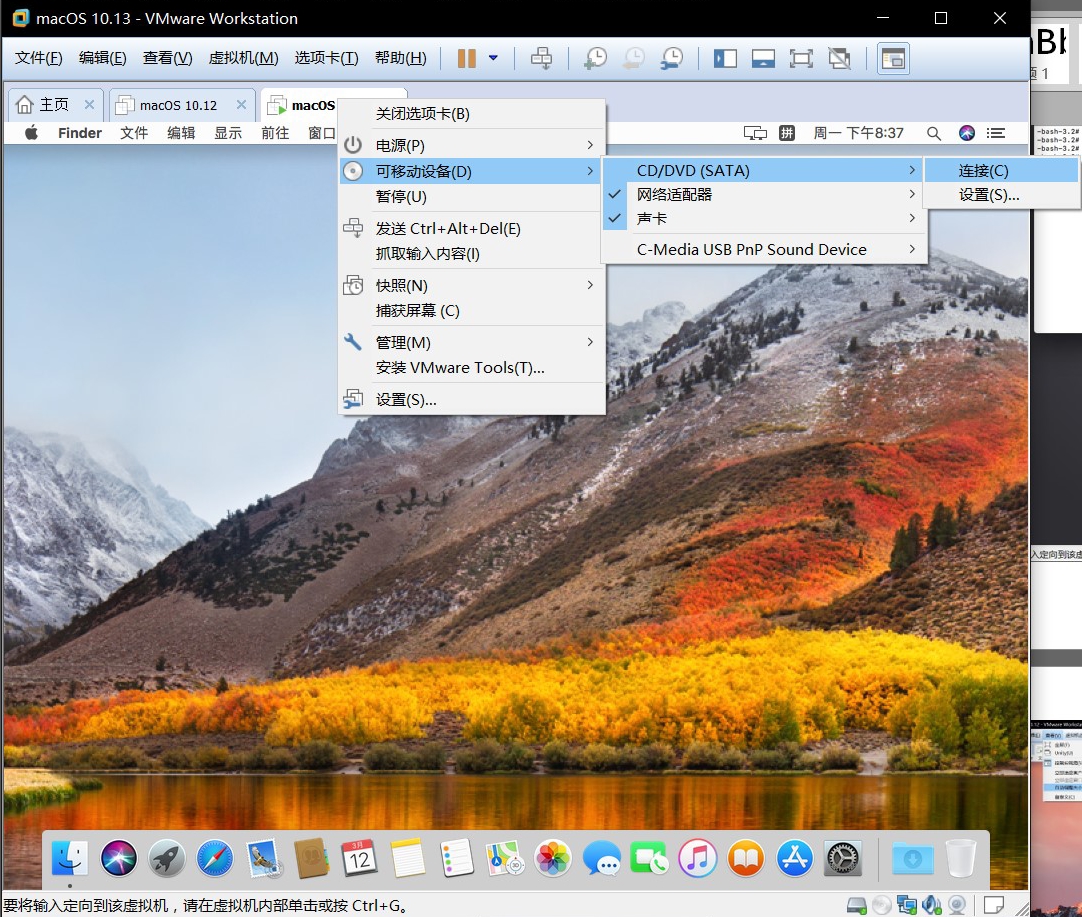
Task: Expand the 可移动设备(D) submenu
Action: click(472, 171)
